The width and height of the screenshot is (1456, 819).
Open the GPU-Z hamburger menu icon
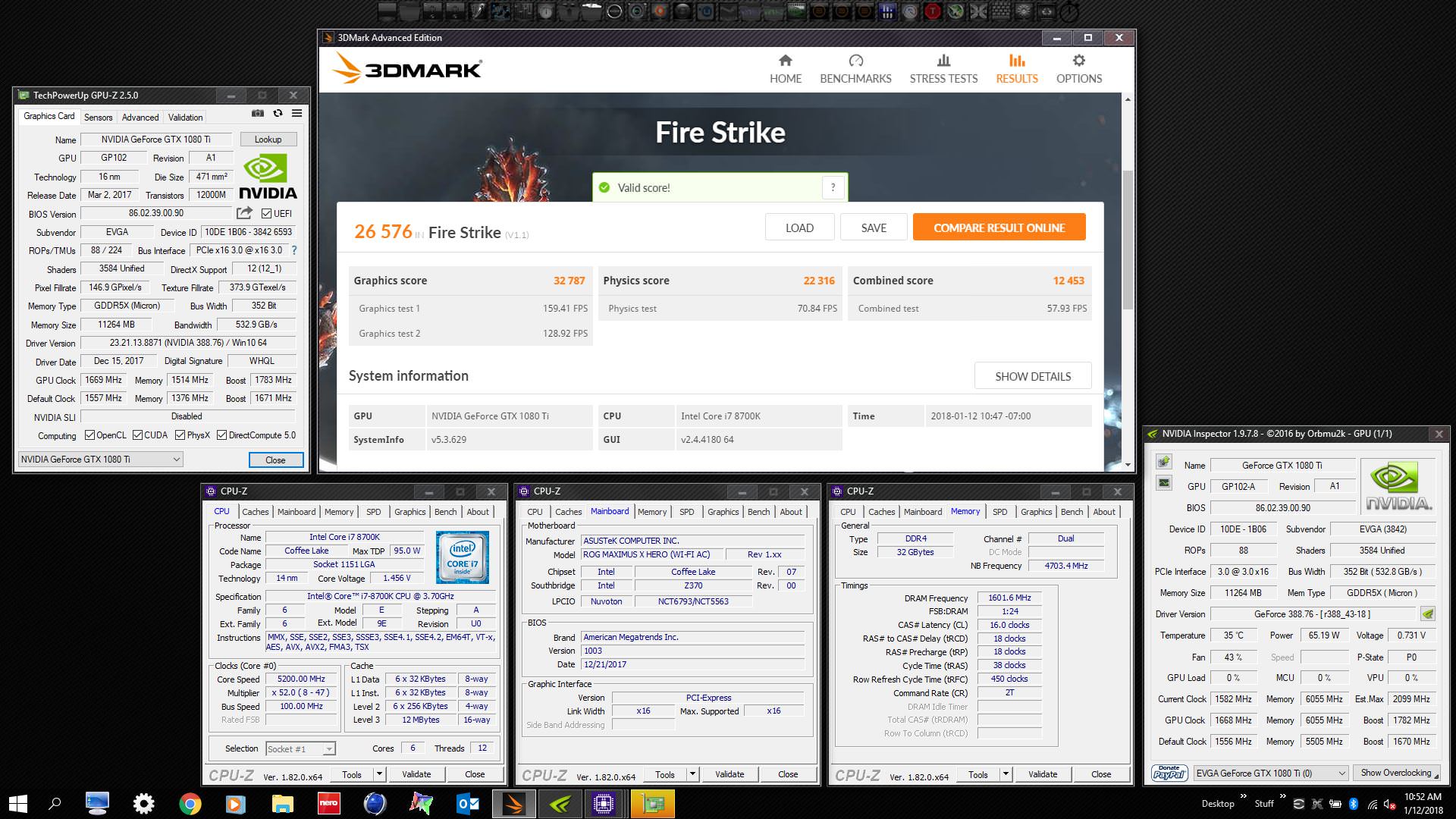point(297,114)
